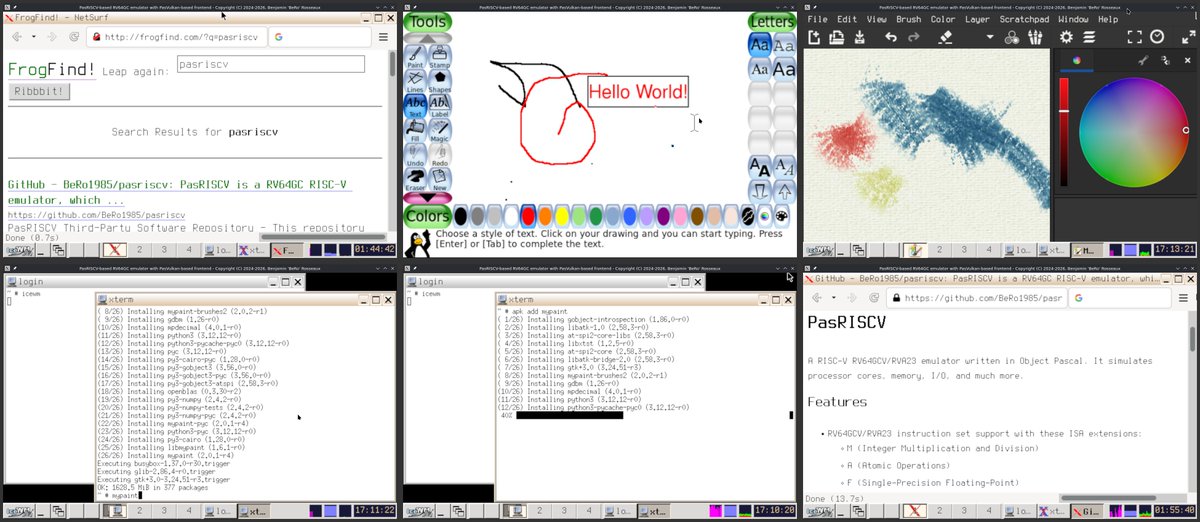1200x522 pixels.
Task: Select the Text tool in Tux Paint
Action: click(x=415, y=106)
